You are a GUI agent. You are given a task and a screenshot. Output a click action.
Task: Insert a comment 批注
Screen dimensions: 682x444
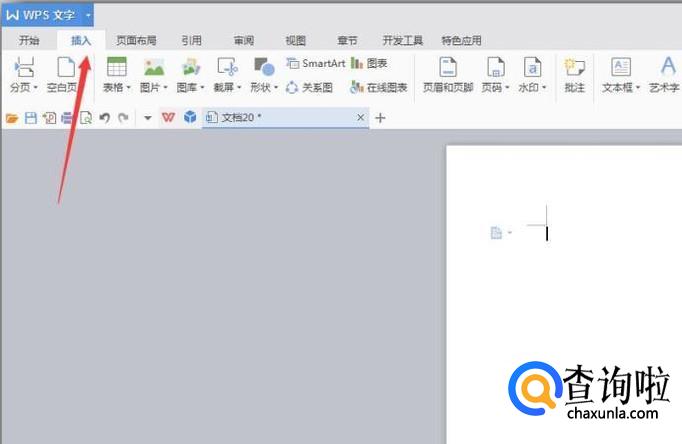tap(574, 75)
